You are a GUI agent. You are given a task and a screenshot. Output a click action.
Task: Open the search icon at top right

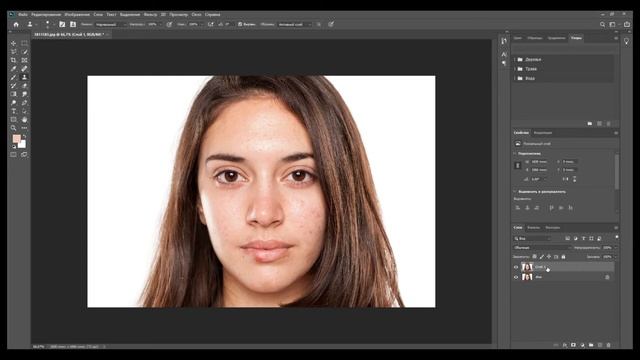click(x=602, y=24)
